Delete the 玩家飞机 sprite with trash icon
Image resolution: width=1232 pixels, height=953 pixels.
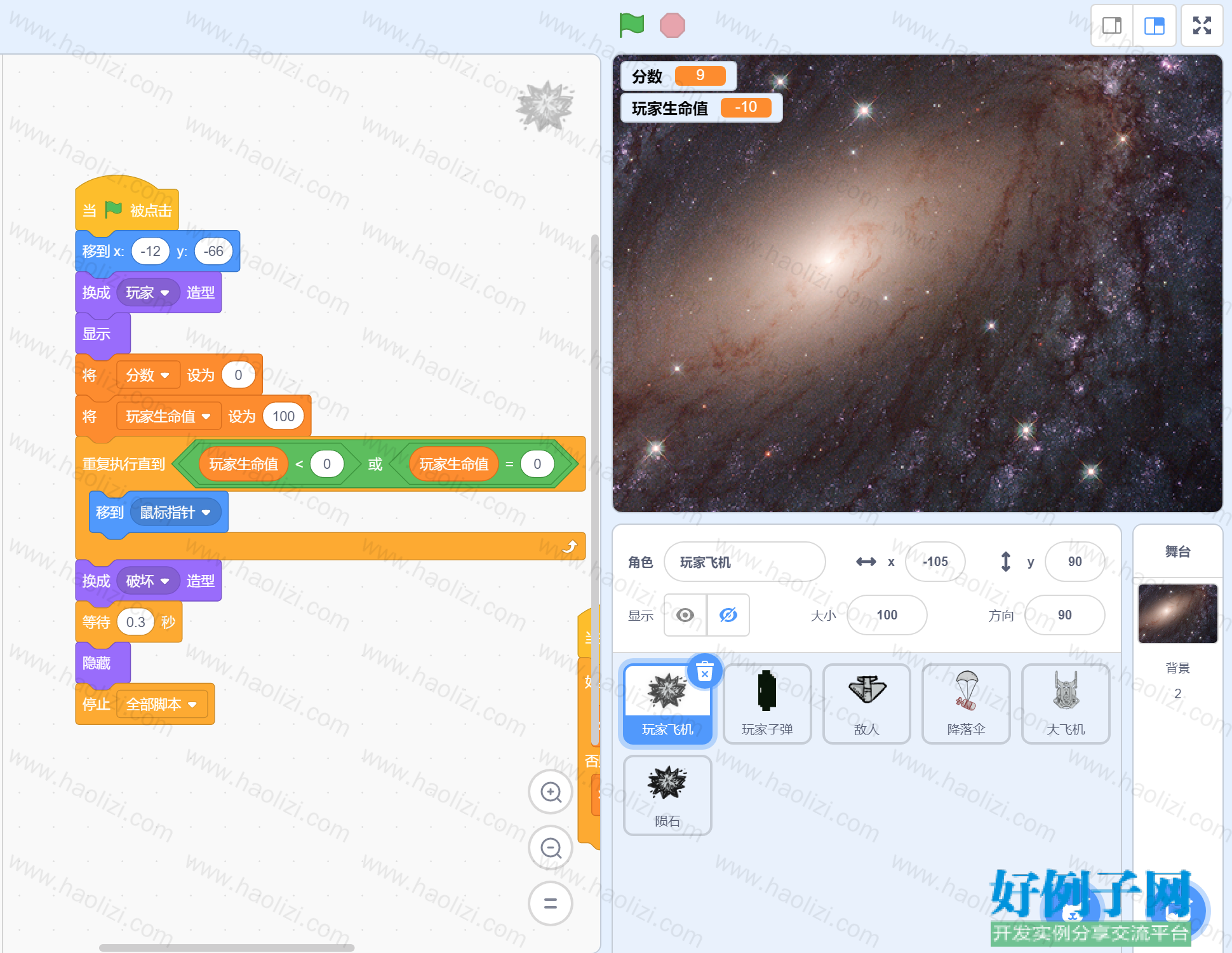click(x=705, y=672)
